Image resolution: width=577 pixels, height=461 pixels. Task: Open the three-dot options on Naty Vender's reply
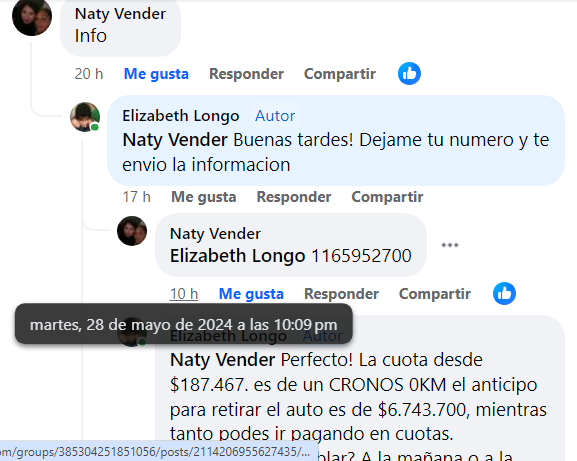tap(450, 245)
